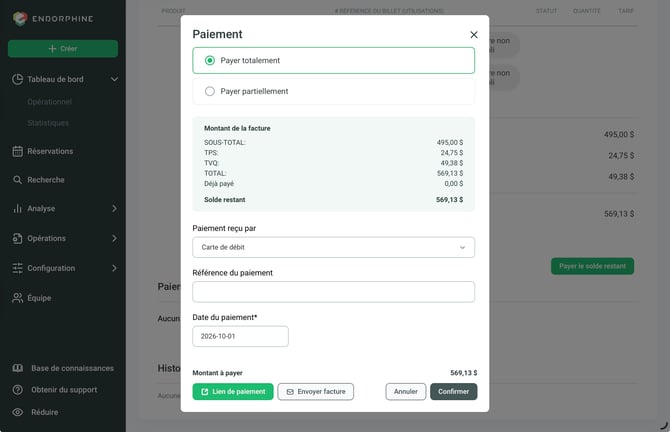670x432 pixels.
Task: Click the Montant à payer 569,13 $ value
Action: [x=464, y=373]
